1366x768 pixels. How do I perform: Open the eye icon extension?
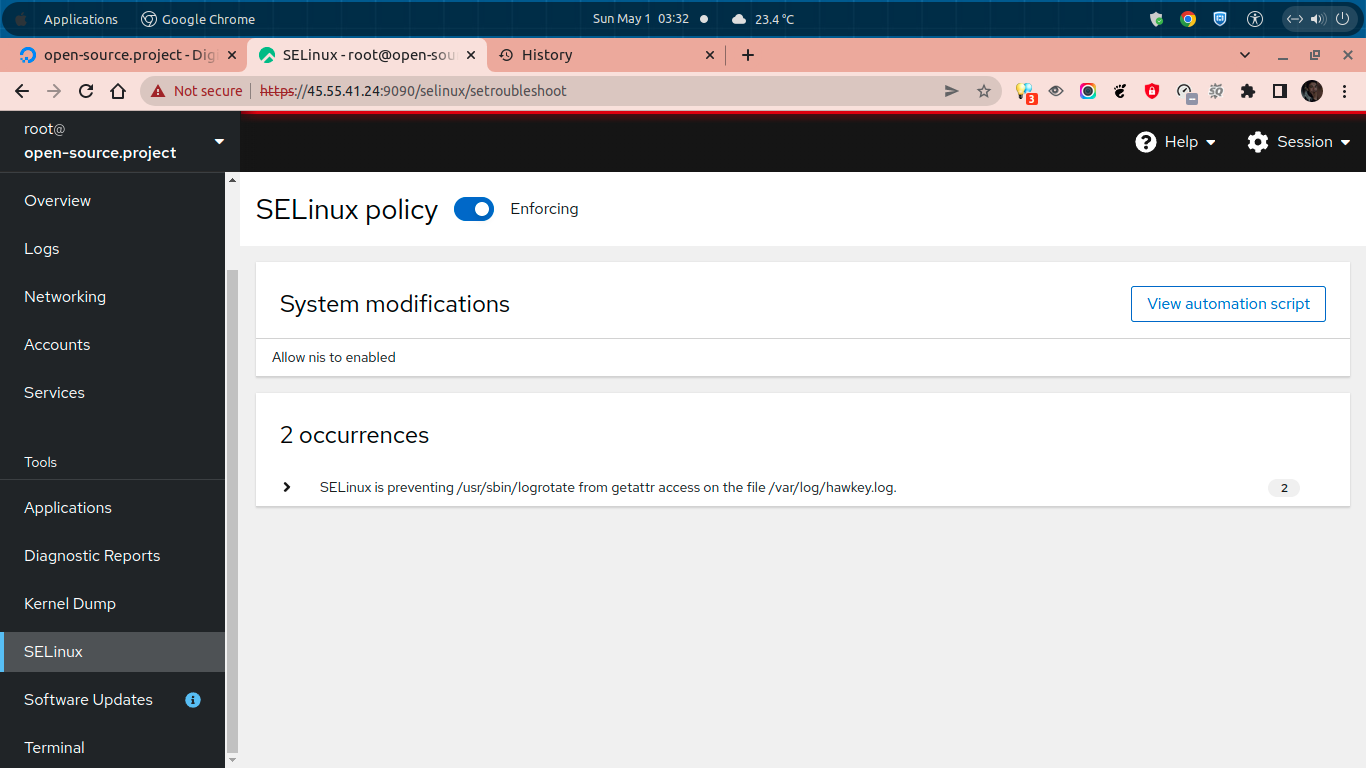pyautogui.click(x=1056, y=91)
